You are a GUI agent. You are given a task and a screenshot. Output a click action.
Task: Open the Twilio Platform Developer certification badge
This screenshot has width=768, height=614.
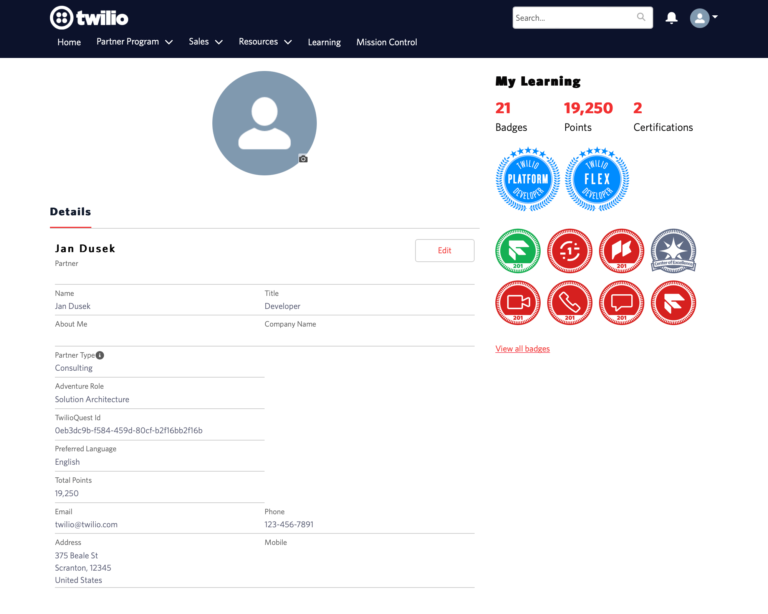(527, 180)
